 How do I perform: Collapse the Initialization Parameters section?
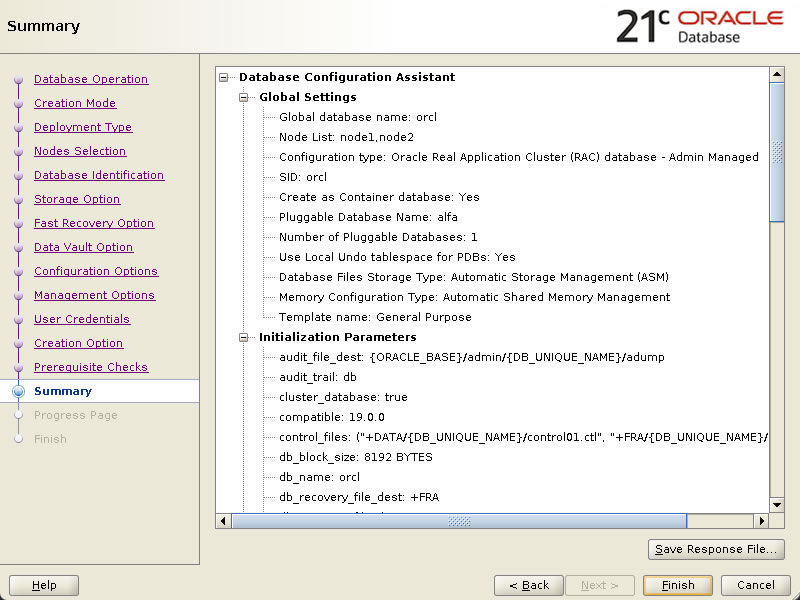click(243, 337)
